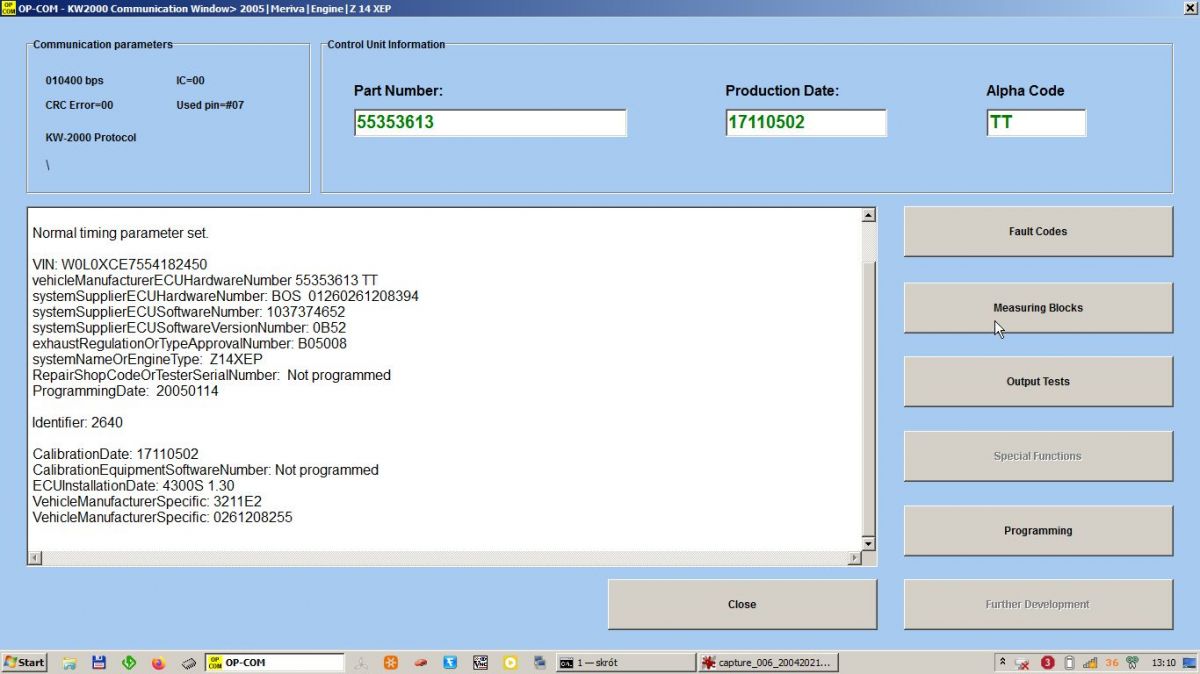The image size is (1200, 674).
Task: Click the blue taskbar icon with white symbol
Action: point(451,662)
